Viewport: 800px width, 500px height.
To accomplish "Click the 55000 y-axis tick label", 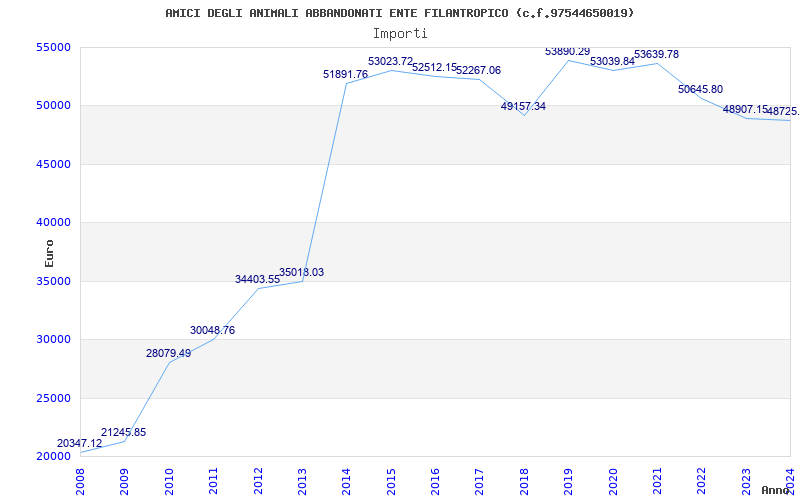I will 52,47.
